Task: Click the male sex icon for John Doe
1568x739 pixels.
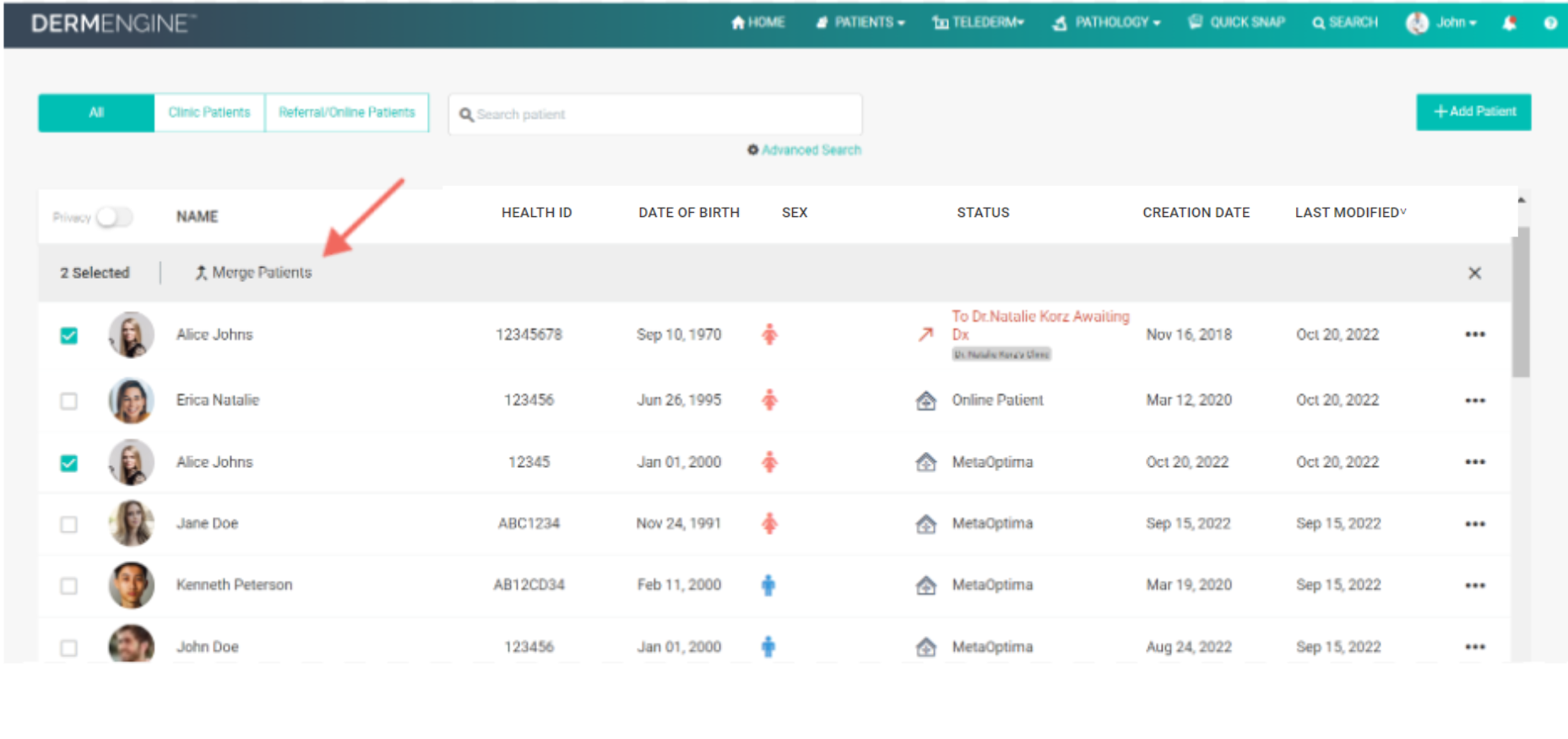Action: (768, 647)
